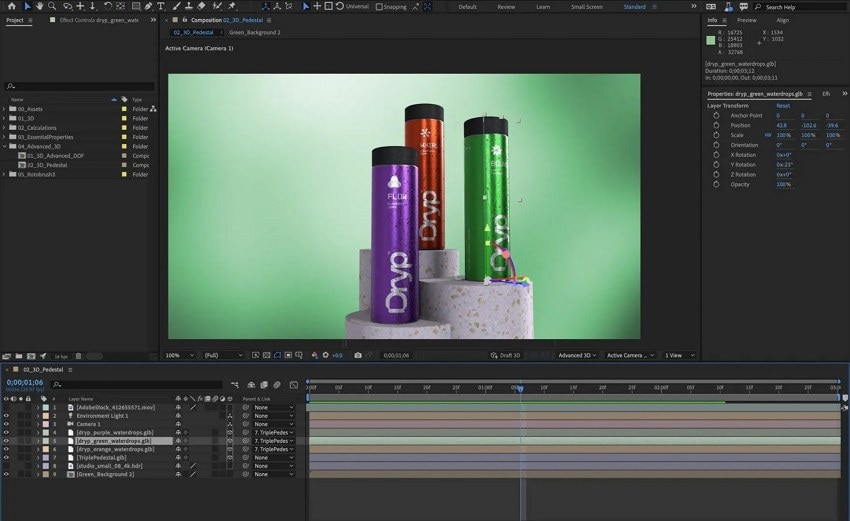
Task: Select the Orbit camera tool
Action: [x=68, y=7]
